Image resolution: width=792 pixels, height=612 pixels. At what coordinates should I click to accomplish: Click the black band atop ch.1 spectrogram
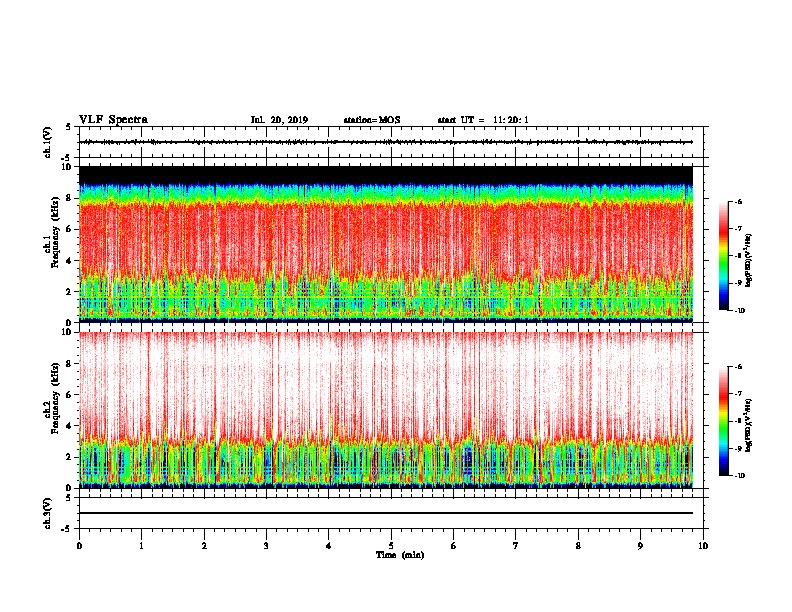(x=386, y=175)
